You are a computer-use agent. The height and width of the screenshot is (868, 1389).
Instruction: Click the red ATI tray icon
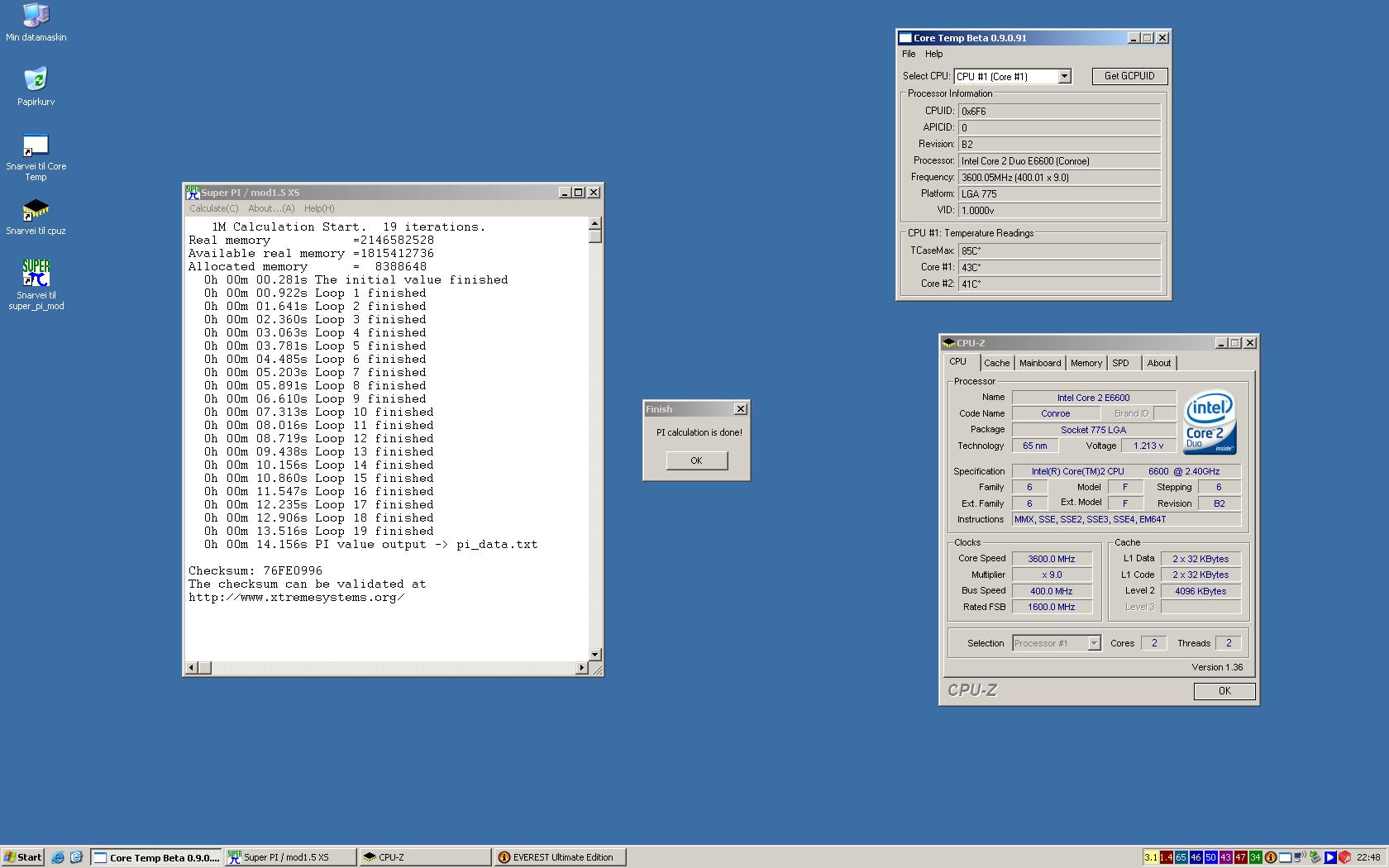[x=1345, y=857]
